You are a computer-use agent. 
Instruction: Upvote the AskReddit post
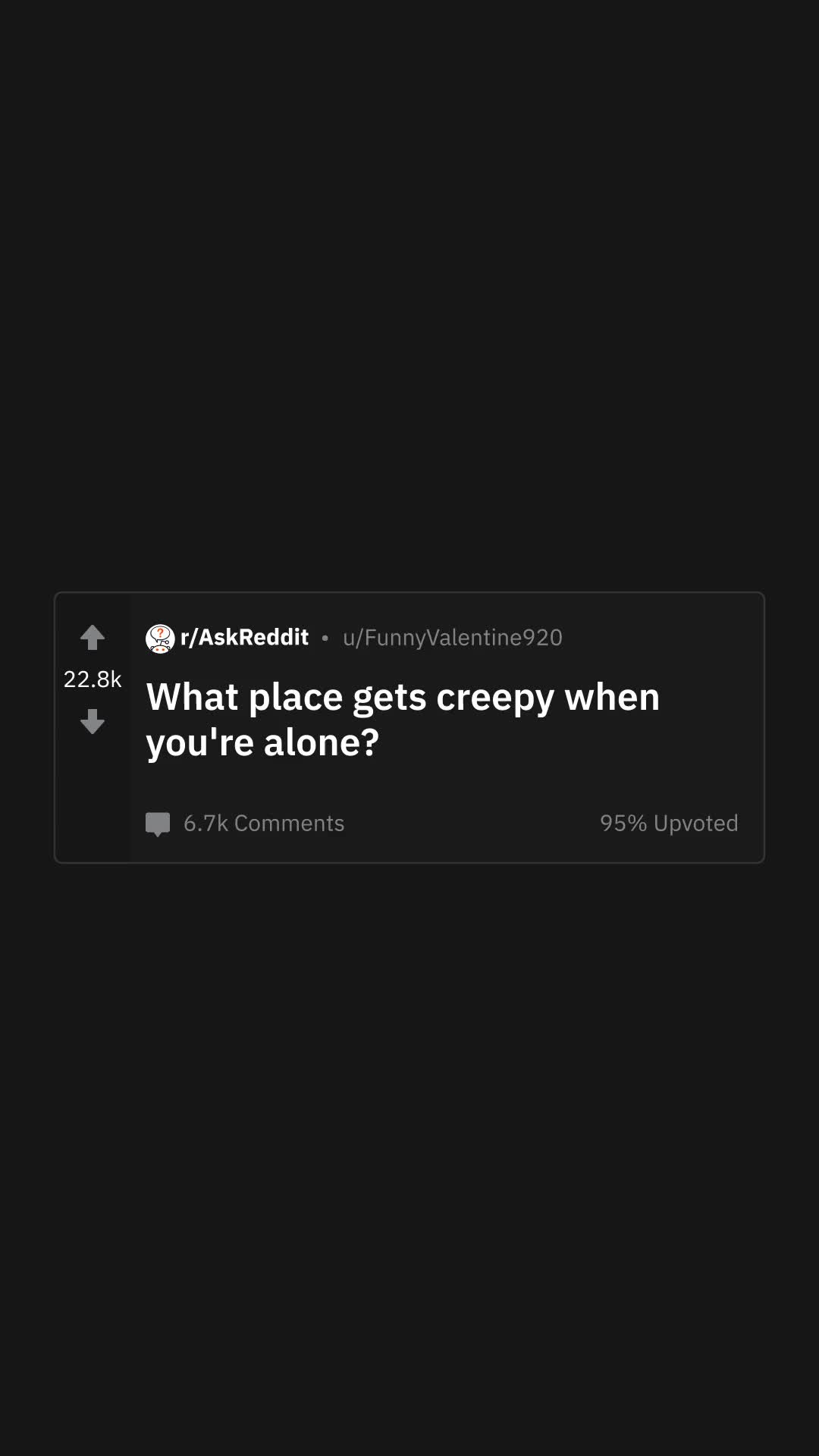[93, 638]
